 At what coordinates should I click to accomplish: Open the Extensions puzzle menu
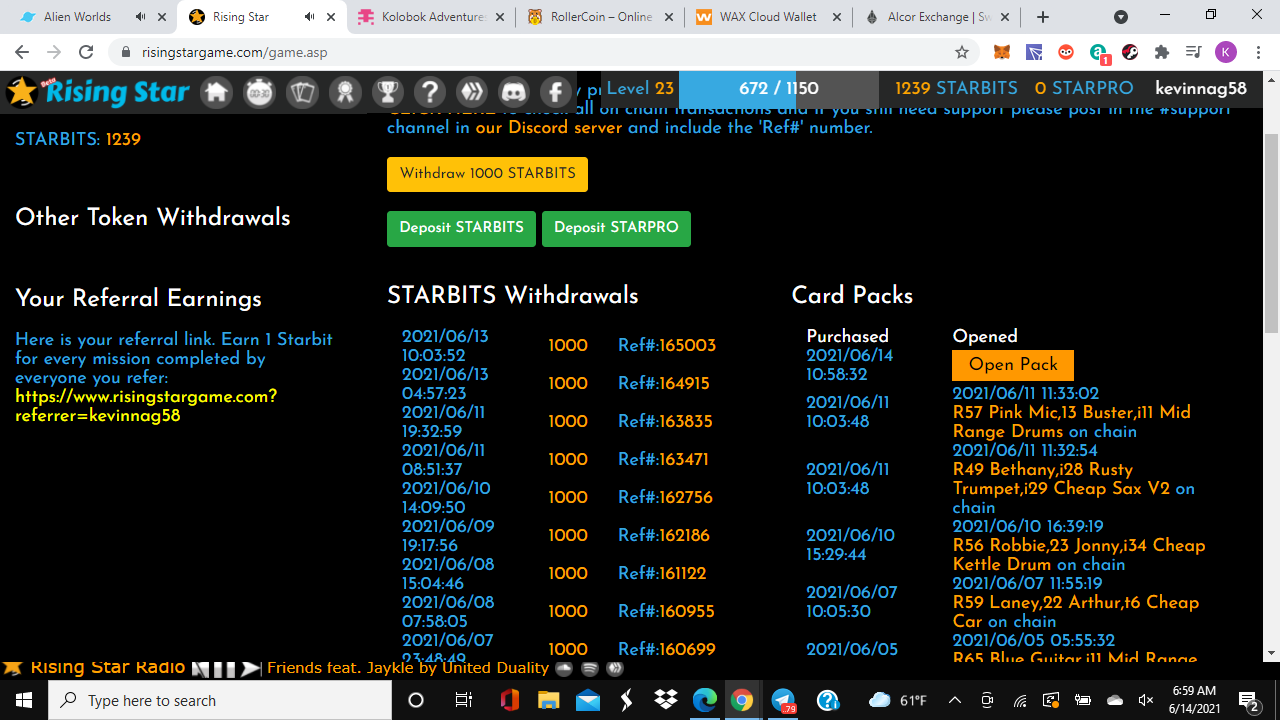[1162, 52]
